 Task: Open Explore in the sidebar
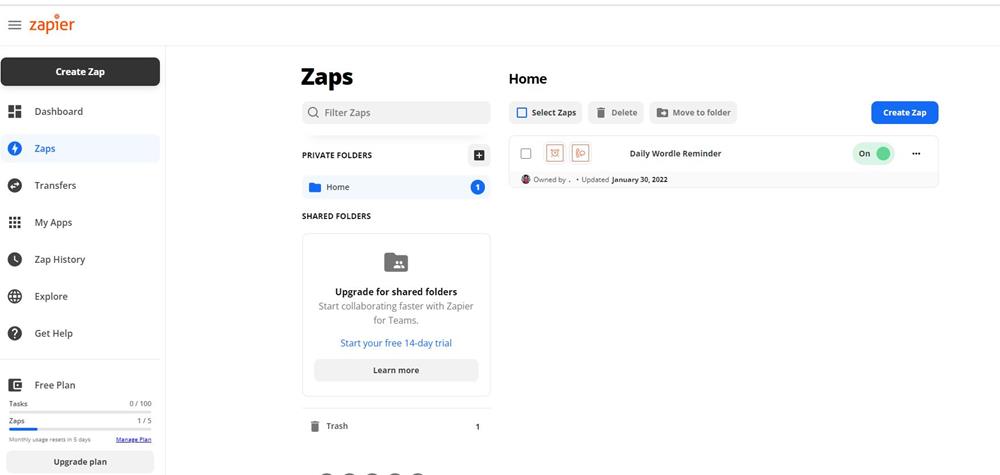tap(80, 296)
